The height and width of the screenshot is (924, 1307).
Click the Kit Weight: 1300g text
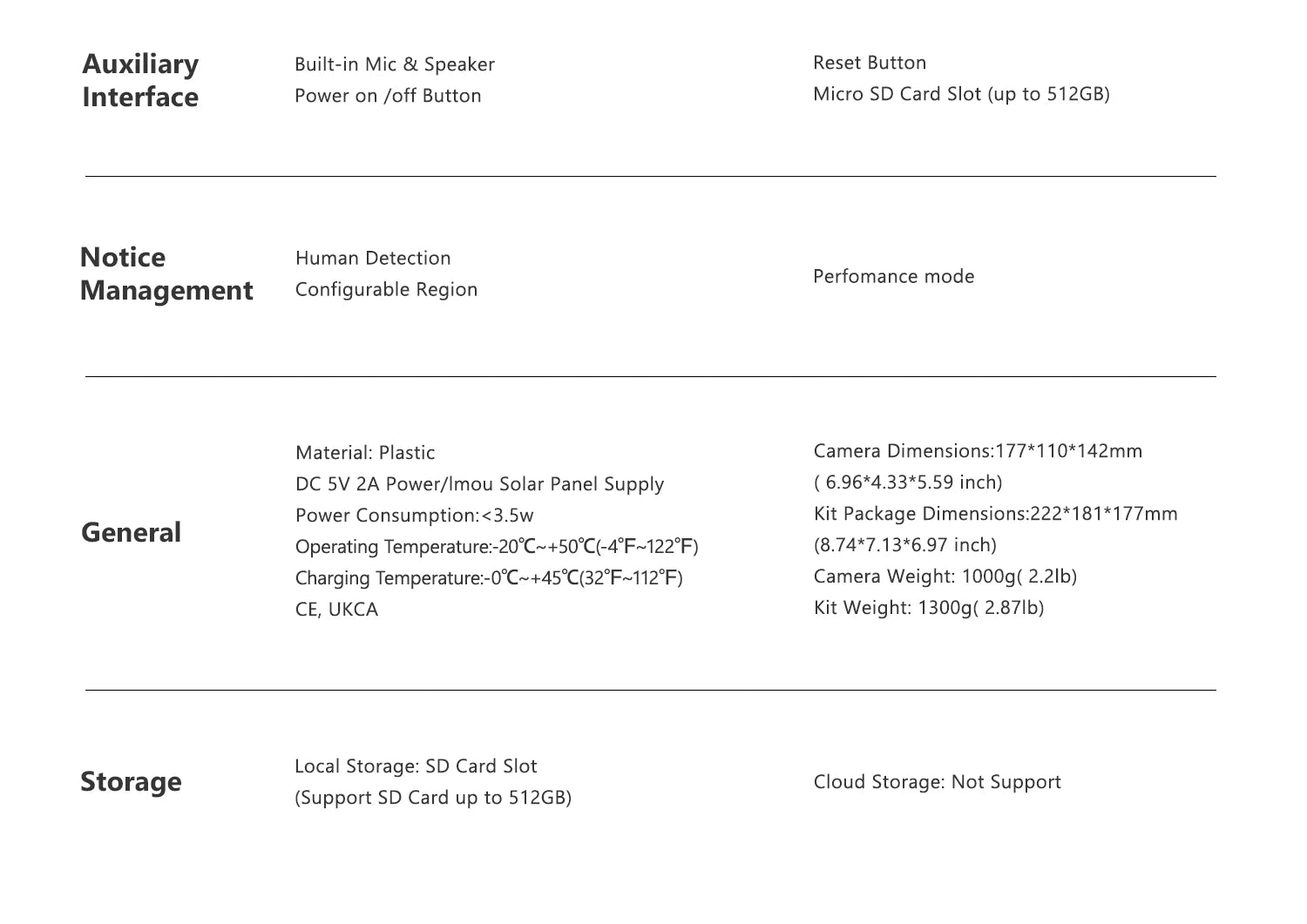pyautogui.click(x=928, y=608)
